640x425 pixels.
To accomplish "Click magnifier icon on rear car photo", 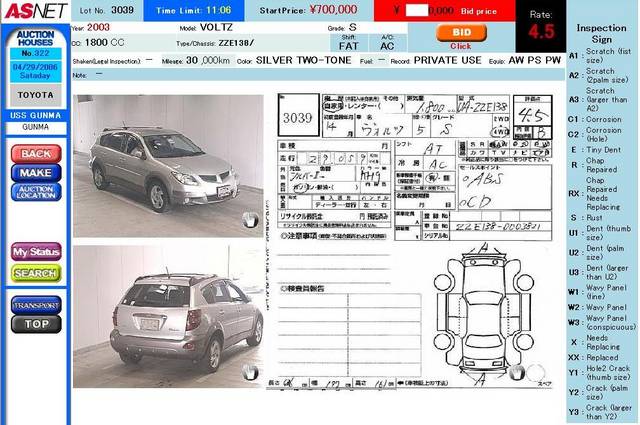I will click(x=250, y=372).
